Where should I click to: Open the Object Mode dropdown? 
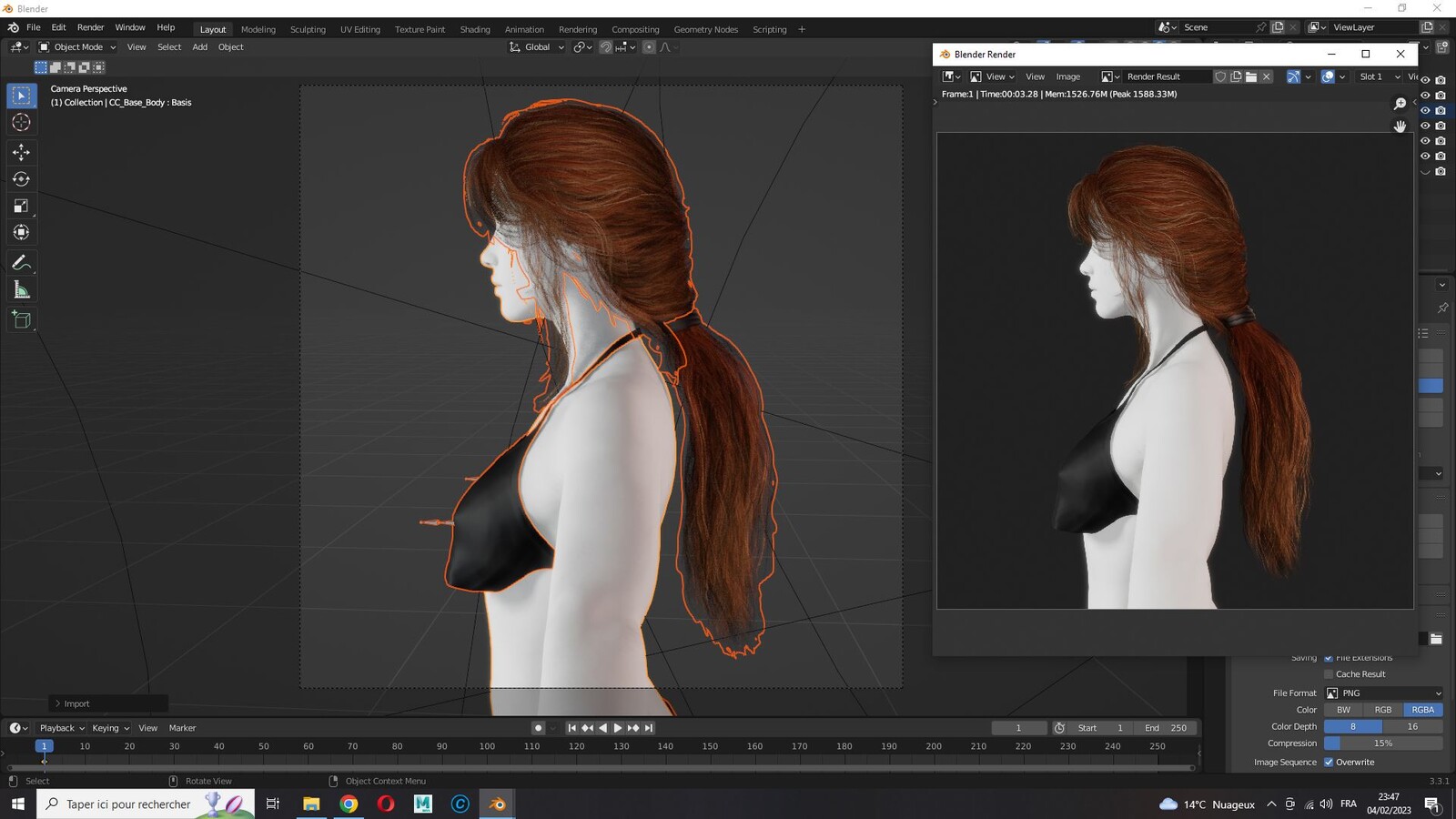77,47
